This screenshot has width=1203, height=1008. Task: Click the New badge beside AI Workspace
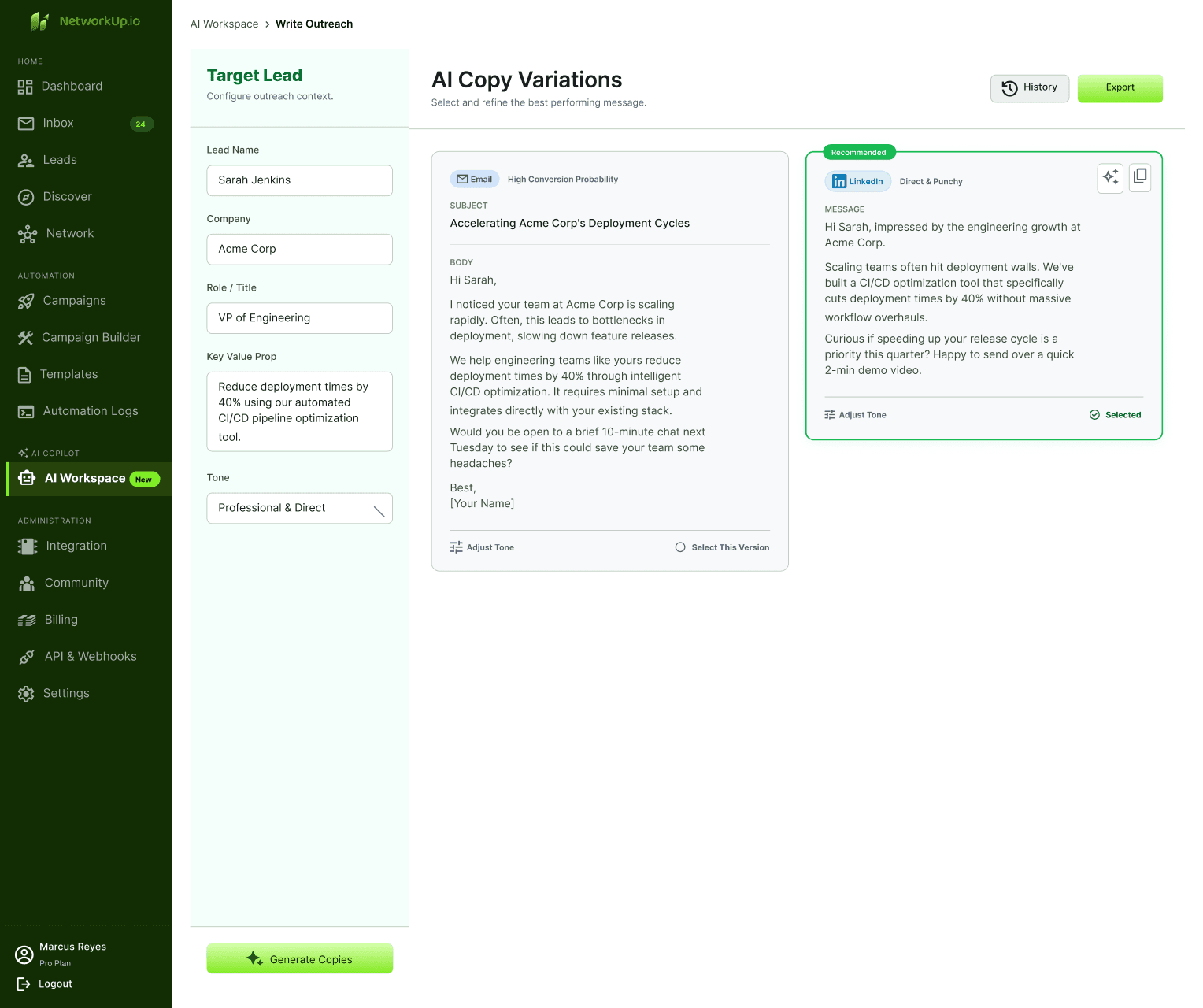coord(145,480)
